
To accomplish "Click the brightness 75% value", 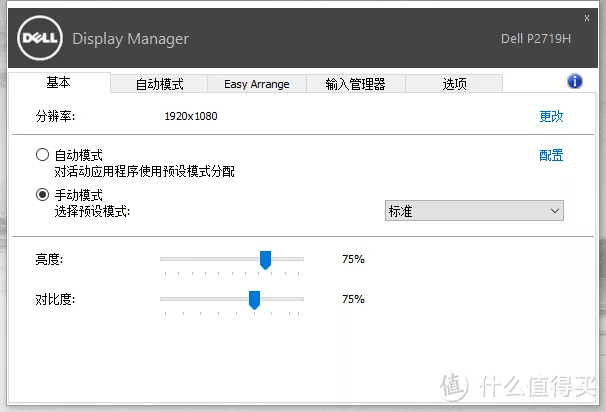I will click(x=353, y=259).
